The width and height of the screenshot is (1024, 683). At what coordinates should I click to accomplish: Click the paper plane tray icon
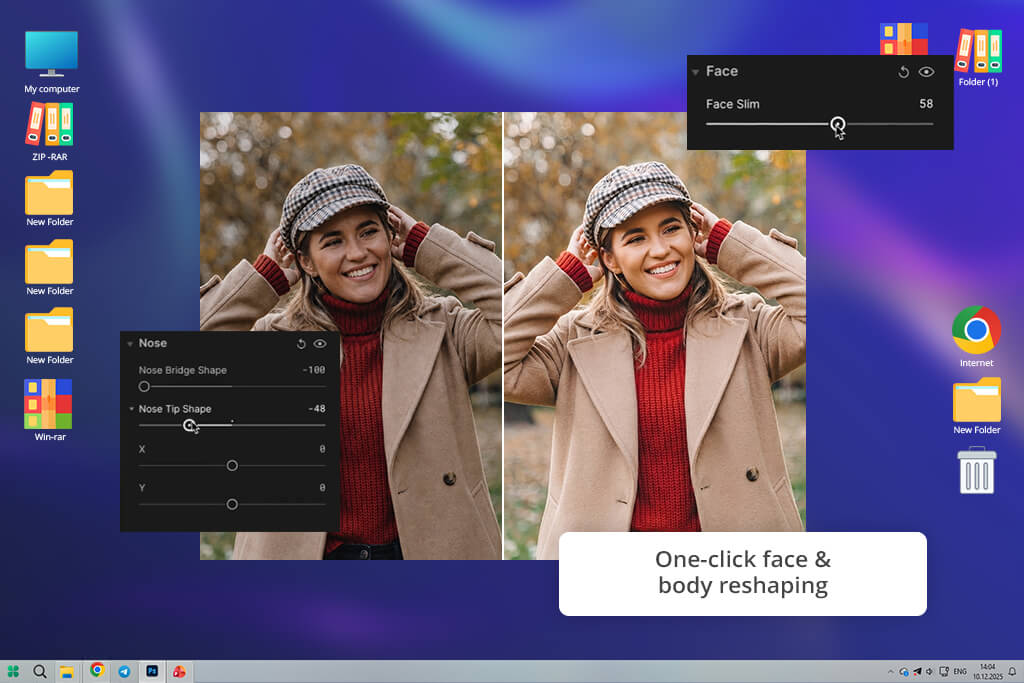coord(917,671)
